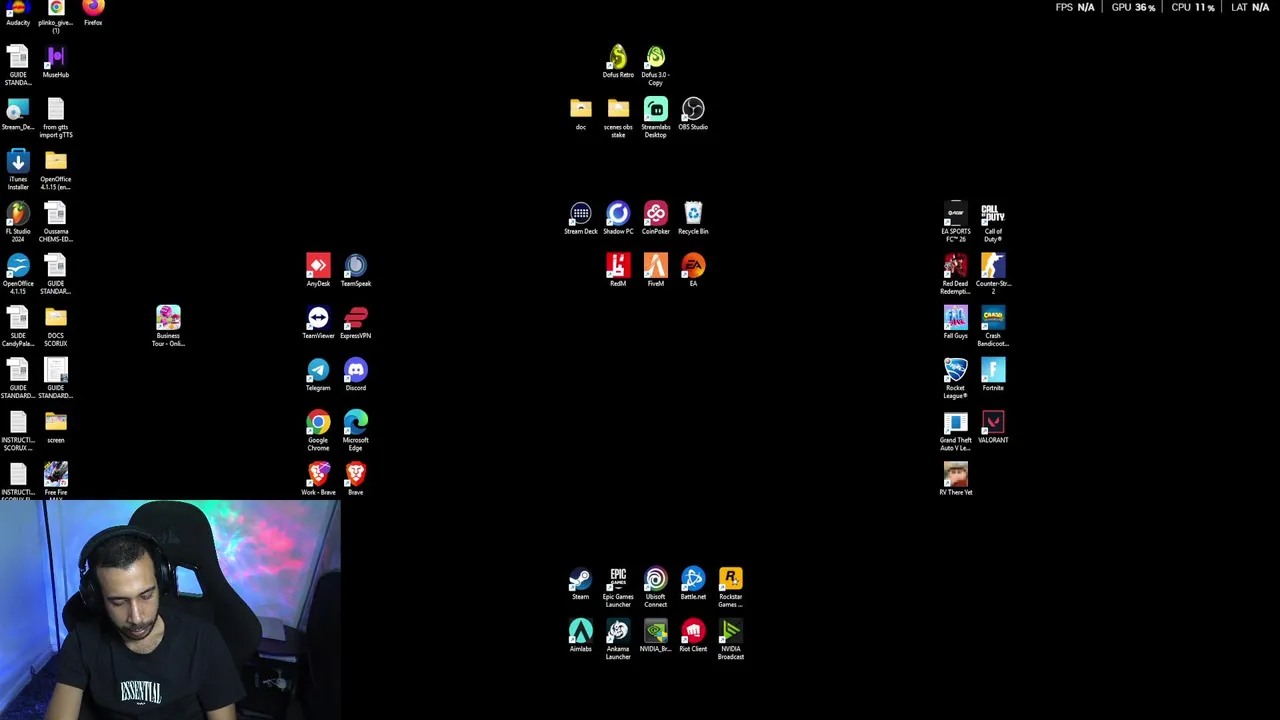Open the Telegram shortcut
Viewport: 1280px width, 720px height.
pos(318,374)
